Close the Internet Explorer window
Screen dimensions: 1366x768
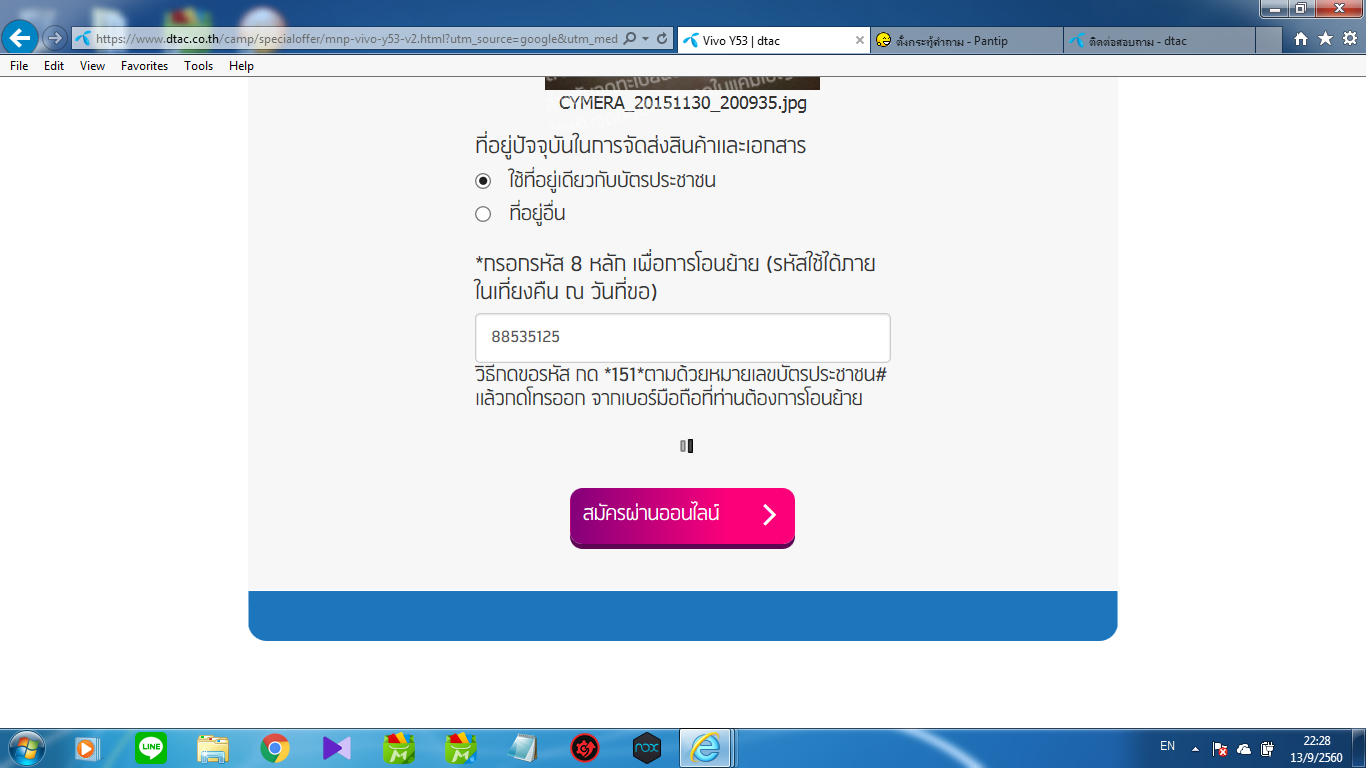point(1338,8)
